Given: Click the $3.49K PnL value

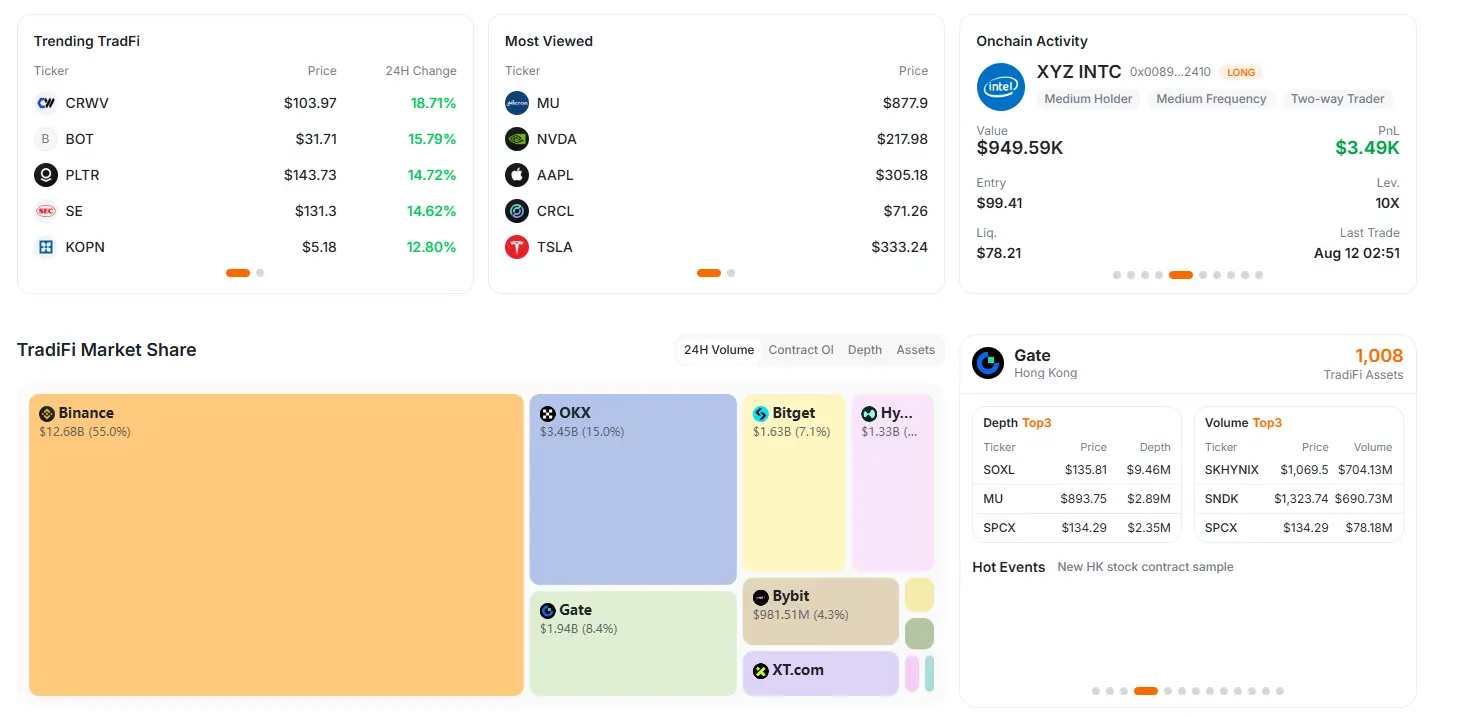Looking at the screenshot, I should (1367, 148).
